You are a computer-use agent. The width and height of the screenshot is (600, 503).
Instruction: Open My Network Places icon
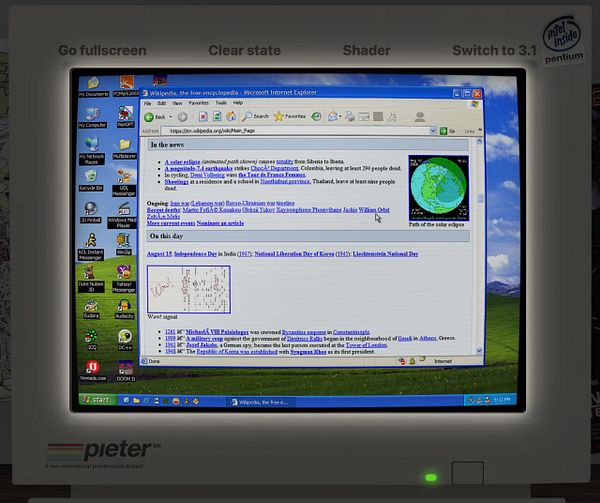[x=91, y=151]
